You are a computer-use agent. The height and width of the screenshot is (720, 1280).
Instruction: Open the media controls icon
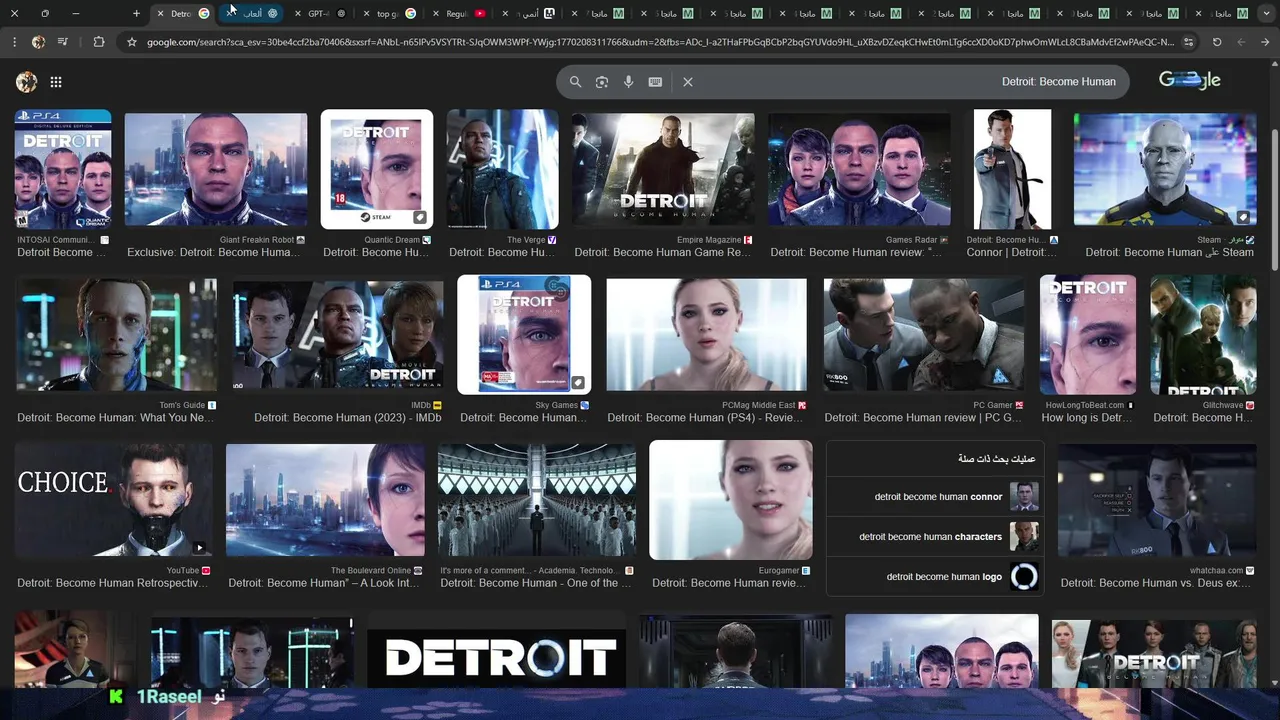coord(64,42)
